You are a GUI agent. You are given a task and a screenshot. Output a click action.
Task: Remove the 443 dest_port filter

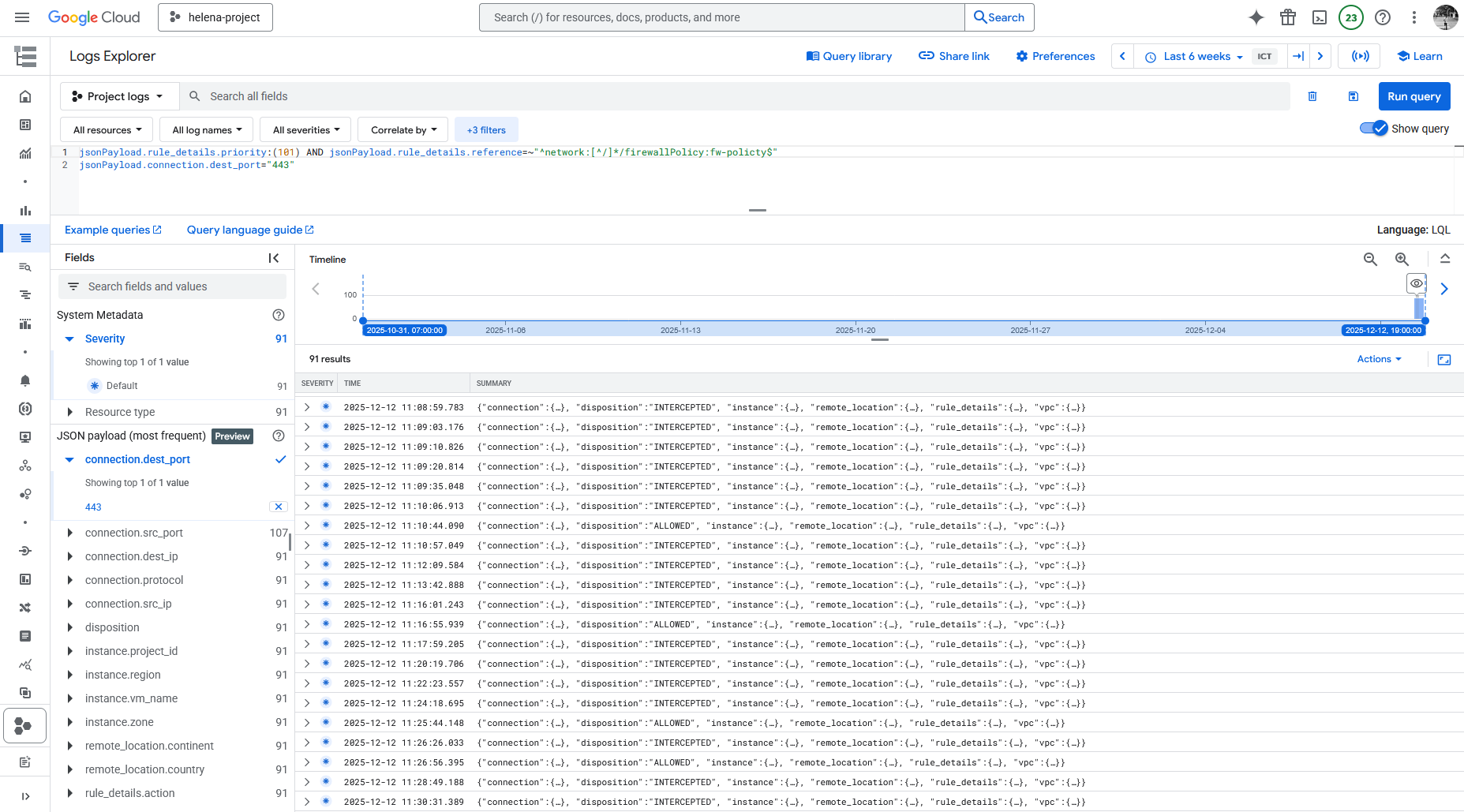[x=279, y=507]
